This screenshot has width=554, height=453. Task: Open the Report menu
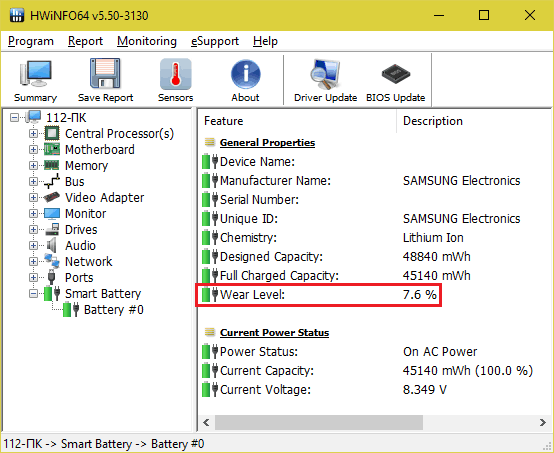coord(85,41)
